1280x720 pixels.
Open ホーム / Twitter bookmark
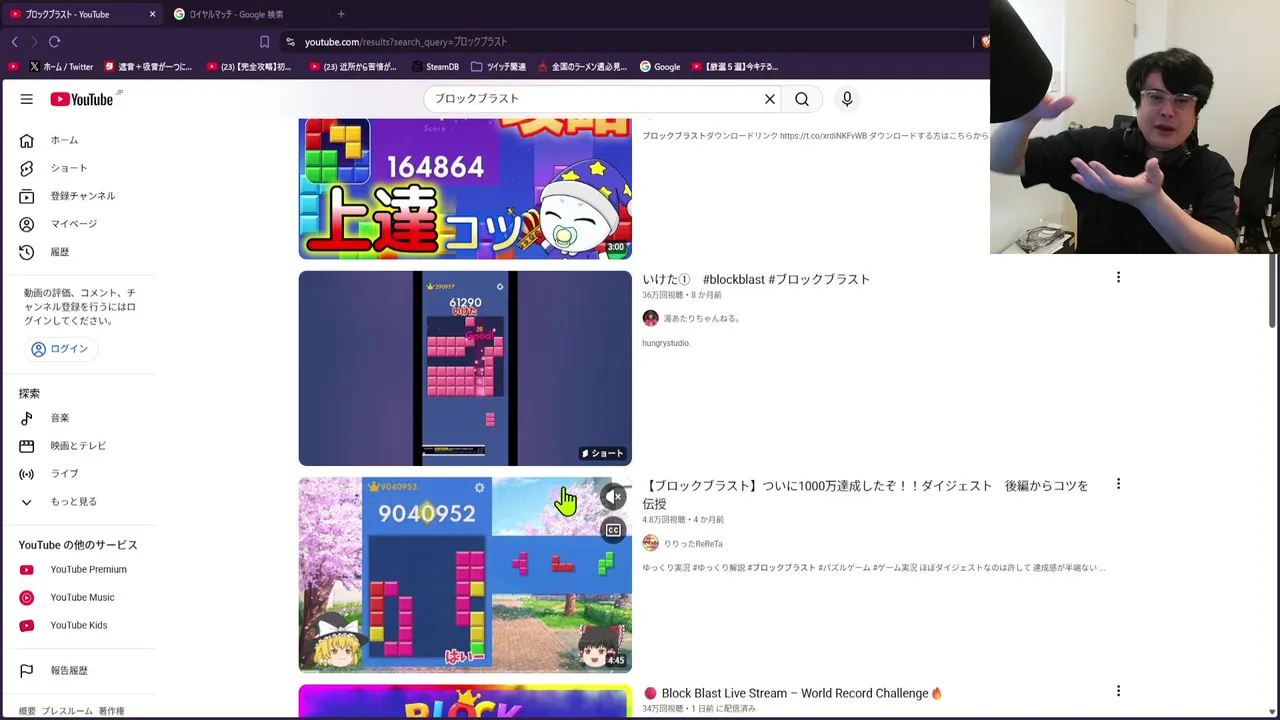coord(61,67)
